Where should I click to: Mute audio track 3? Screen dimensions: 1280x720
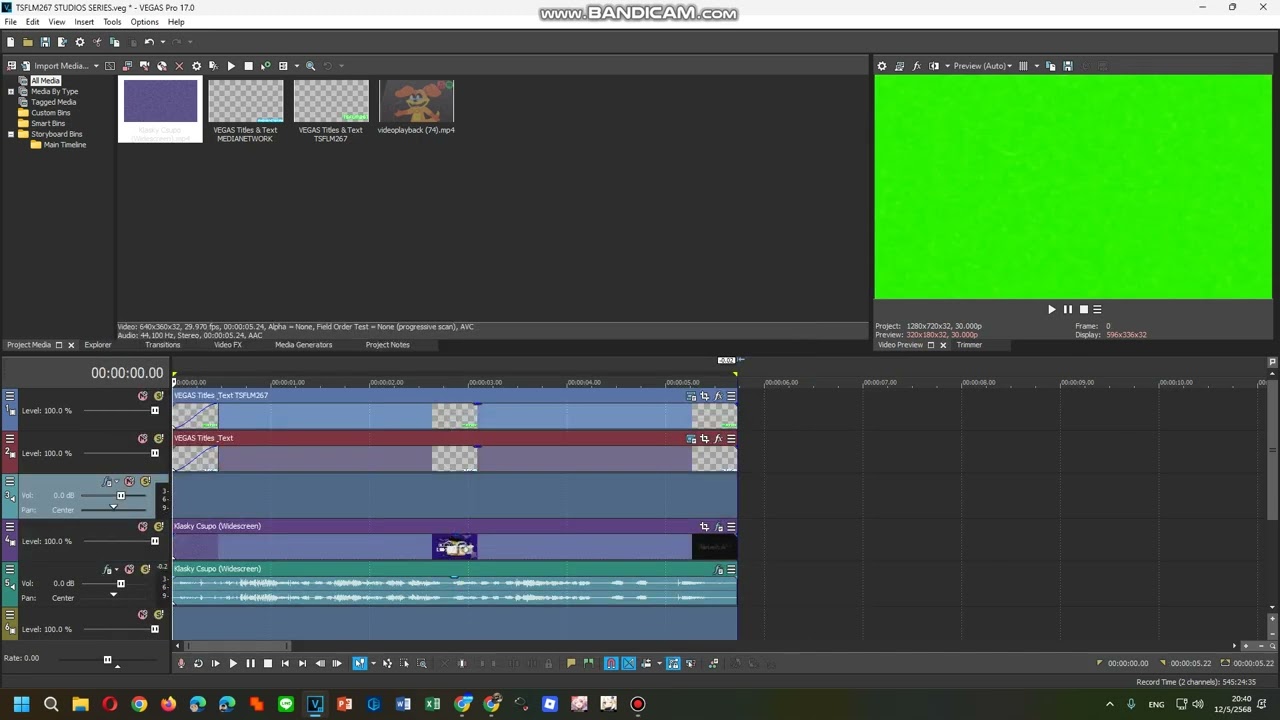point(129,482)
